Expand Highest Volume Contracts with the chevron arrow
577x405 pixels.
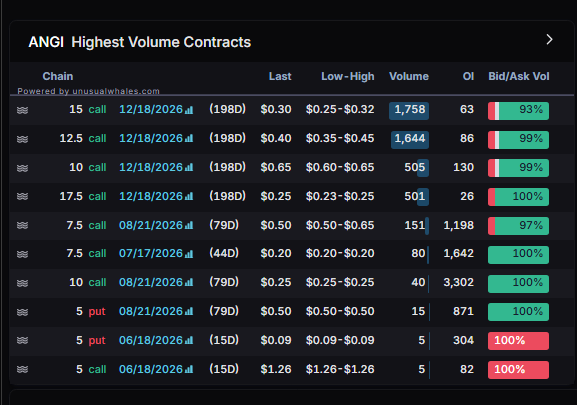(x=549, y=39)
